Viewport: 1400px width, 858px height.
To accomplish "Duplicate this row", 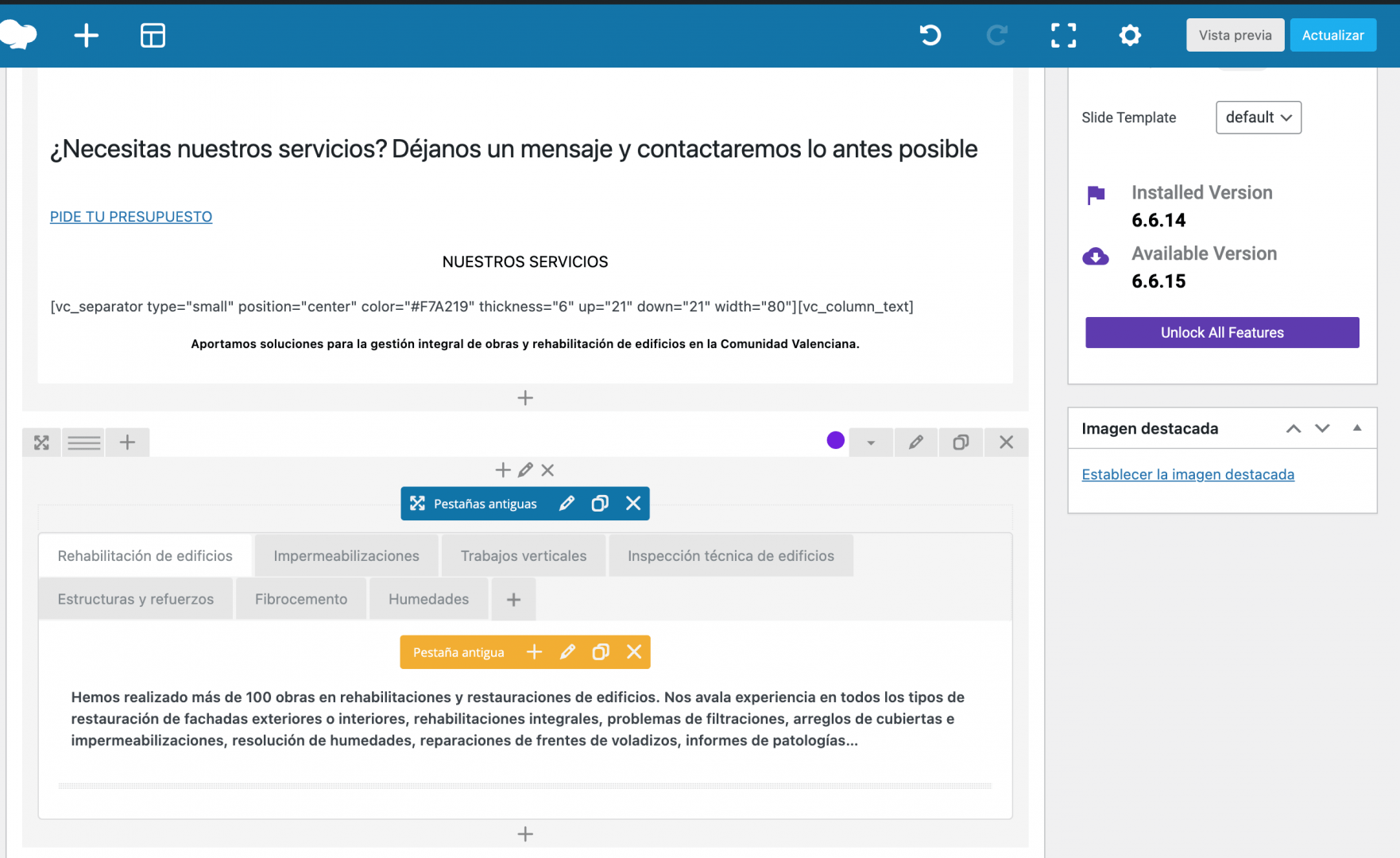I will click(x=961, y=443).
